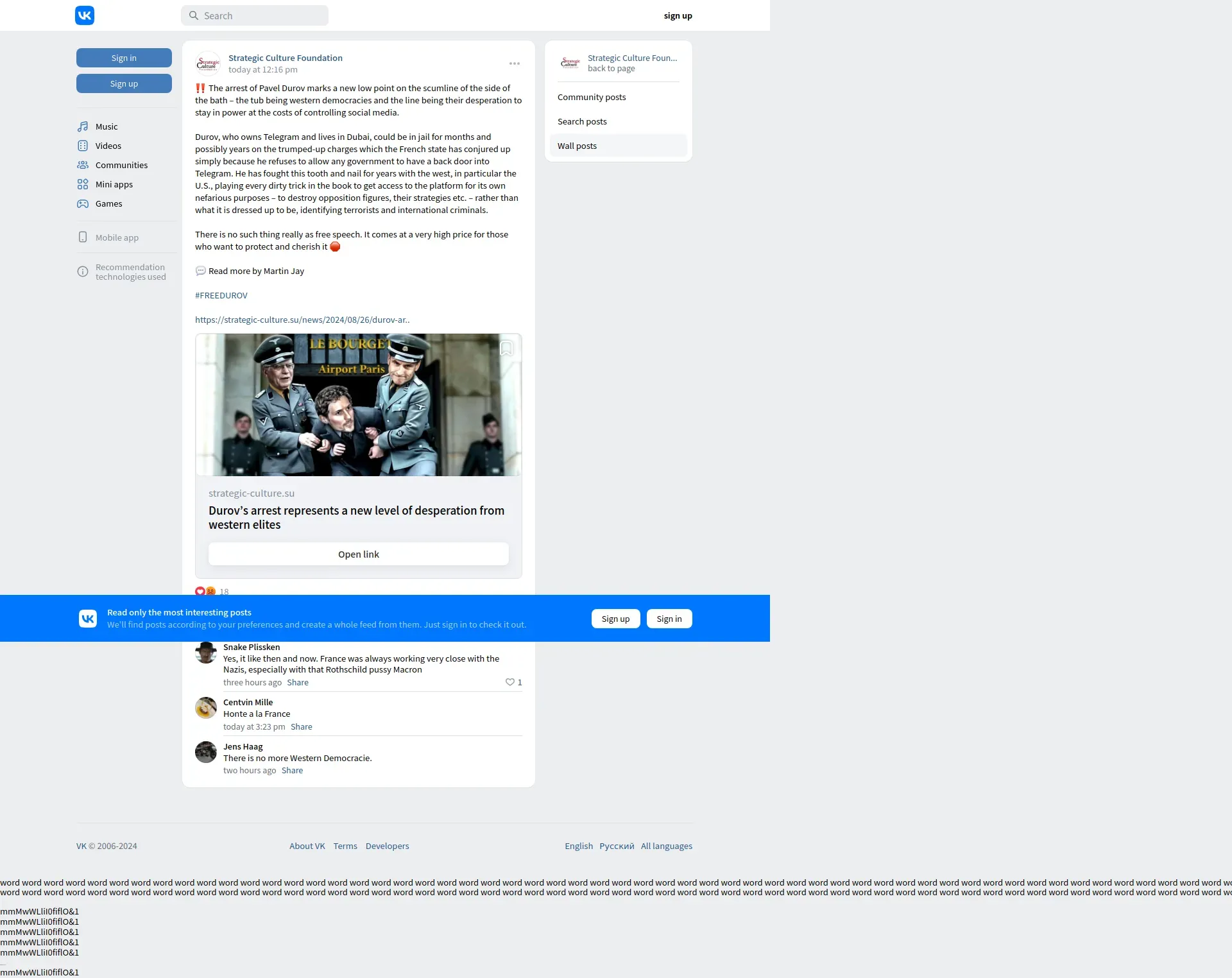Switch to Search posts tab
The image size is (1232, 978).
(582, 121)
